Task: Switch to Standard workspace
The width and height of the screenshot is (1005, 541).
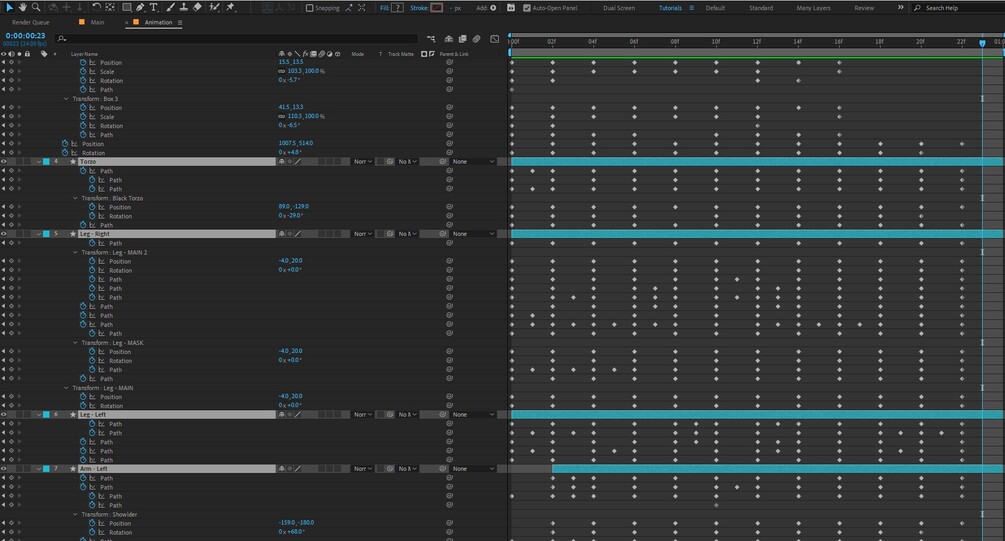Action: [x=761, y=8]
